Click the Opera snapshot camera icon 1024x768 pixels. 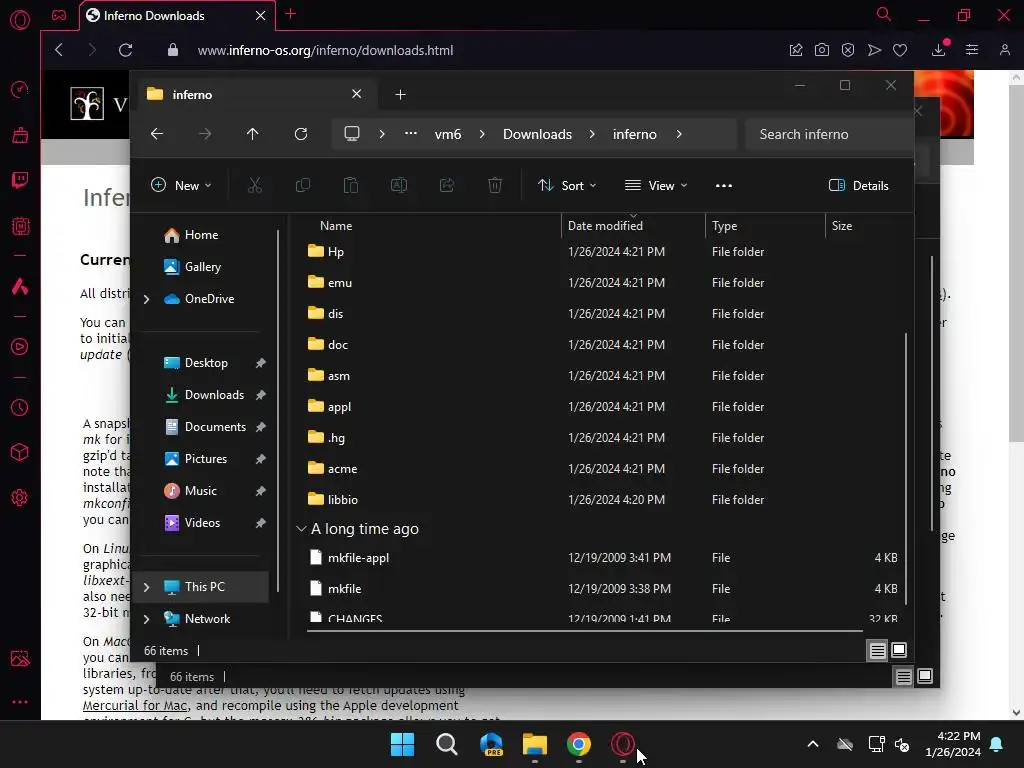pos(822,50)
